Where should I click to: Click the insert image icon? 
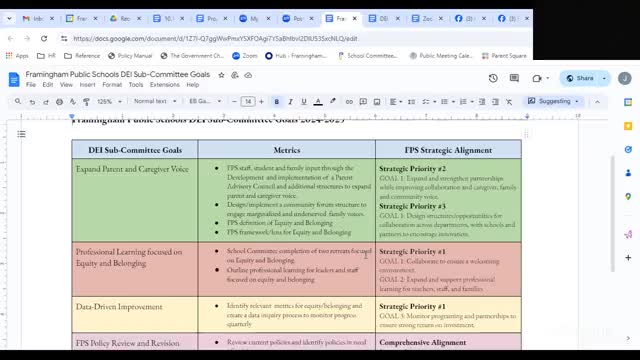click(x=377, y=102)
